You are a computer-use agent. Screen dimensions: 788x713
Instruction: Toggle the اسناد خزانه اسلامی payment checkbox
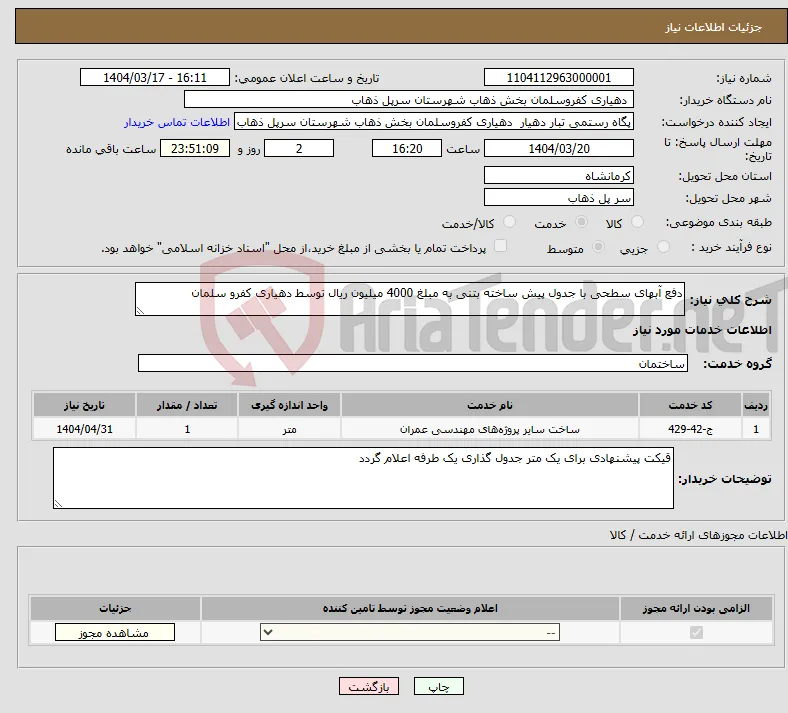(501, 246)
